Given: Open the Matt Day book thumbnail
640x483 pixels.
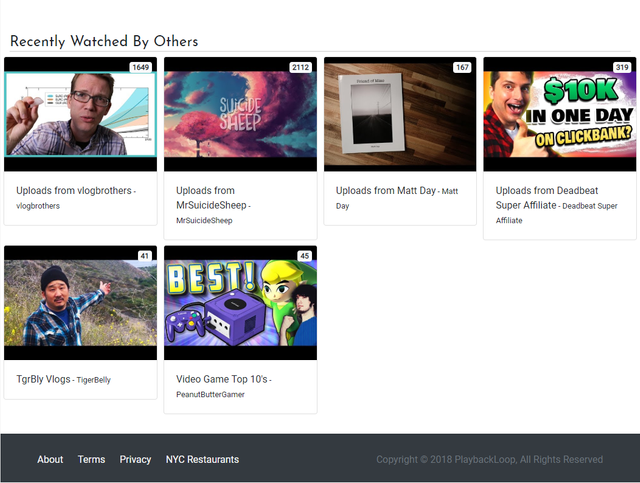Looking at the screenshot, I should click(x=400, y=114).
